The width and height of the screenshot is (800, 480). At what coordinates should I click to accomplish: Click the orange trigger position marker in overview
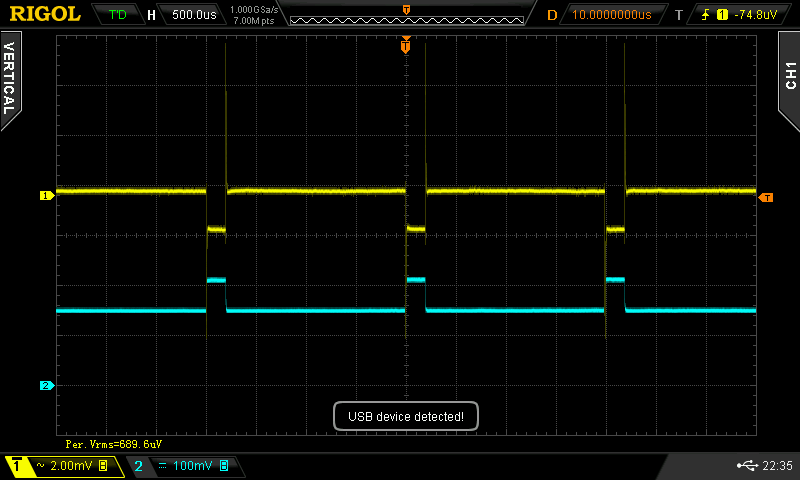pyautogui.click(x=406, y=10)
